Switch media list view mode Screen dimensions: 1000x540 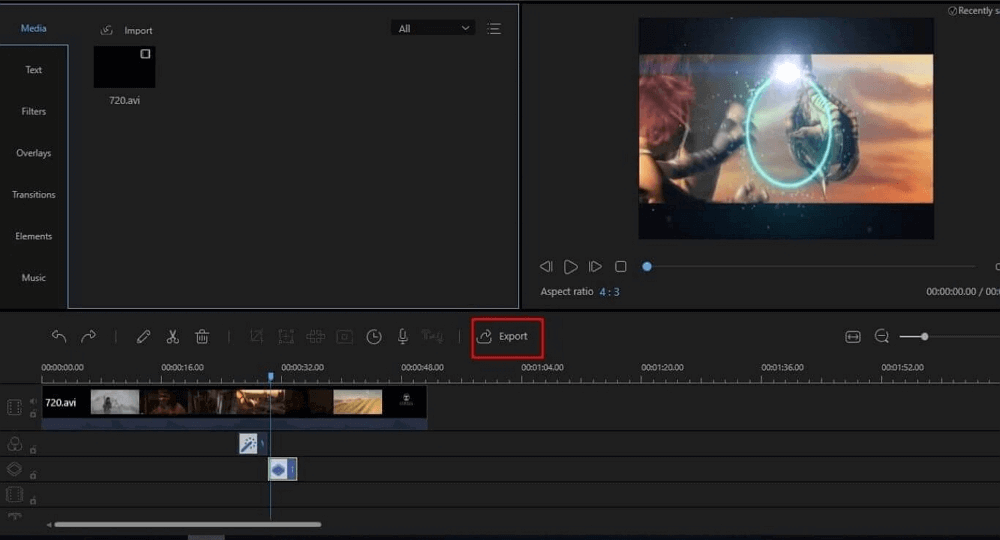tap(493, 29)
